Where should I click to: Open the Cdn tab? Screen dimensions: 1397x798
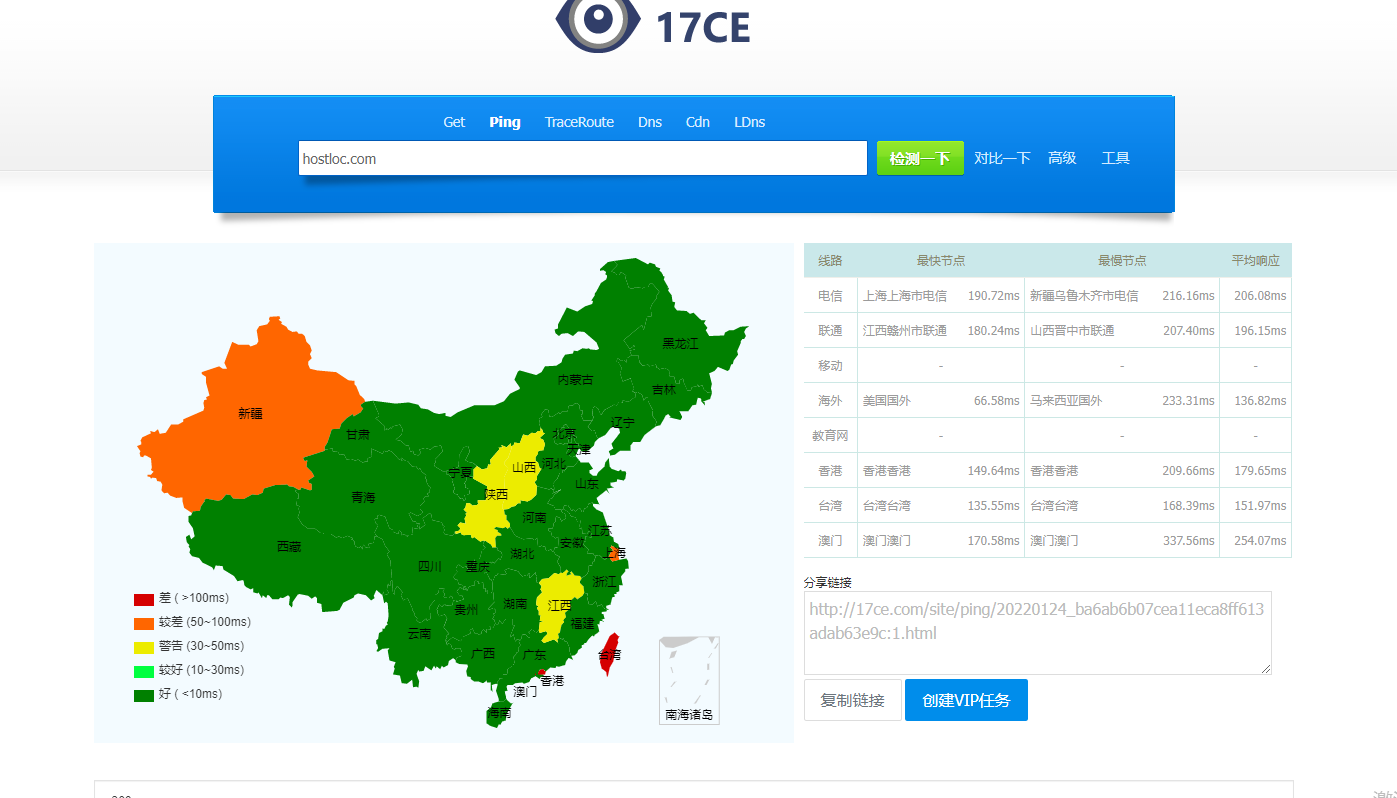coord(698,122)
